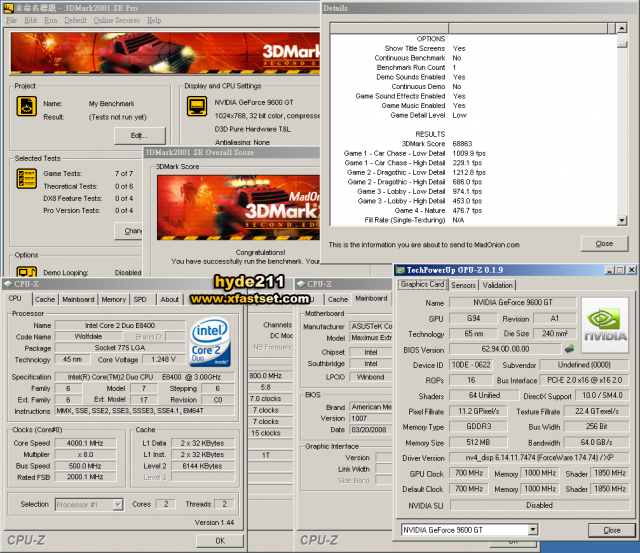Click the Details scrollbar up arrow
The width and height of the screenshot is (640, 553).
point(622,28)
